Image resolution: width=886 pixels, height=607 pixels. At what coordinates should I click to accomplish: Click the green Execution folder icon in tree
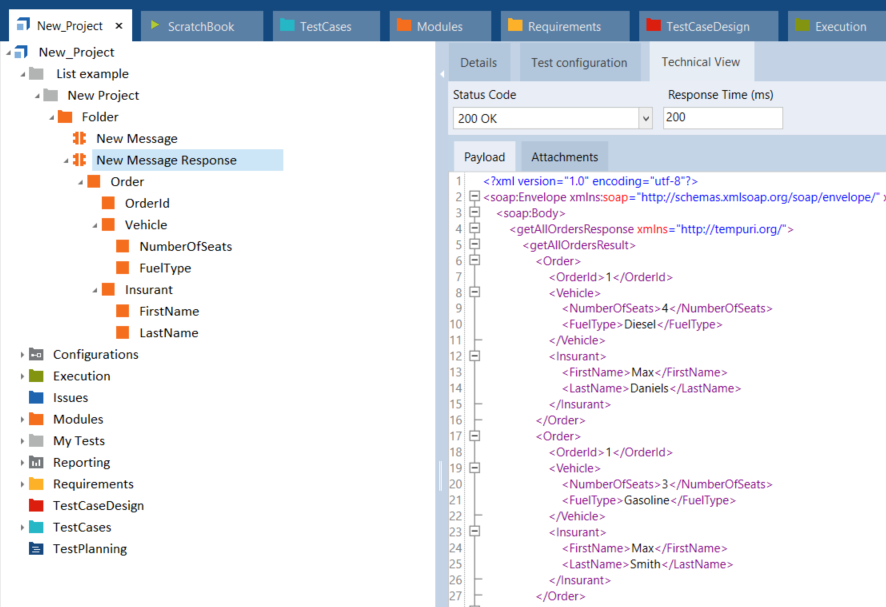[x=36, y=377]
